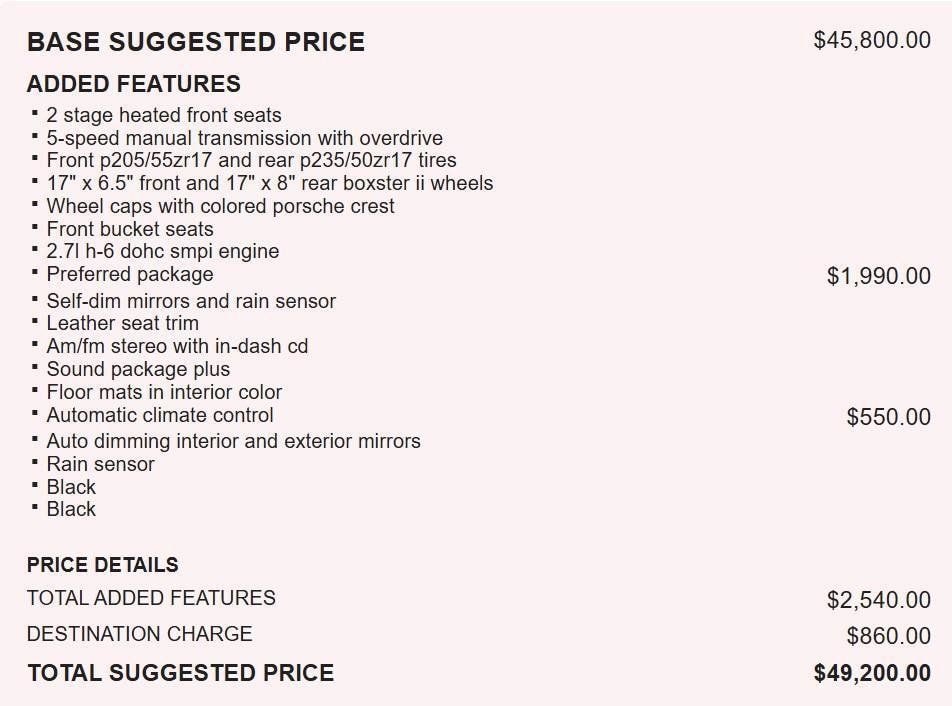Select the 2 stage heated front seats item
952x706 pixels.
coord(164,115)
